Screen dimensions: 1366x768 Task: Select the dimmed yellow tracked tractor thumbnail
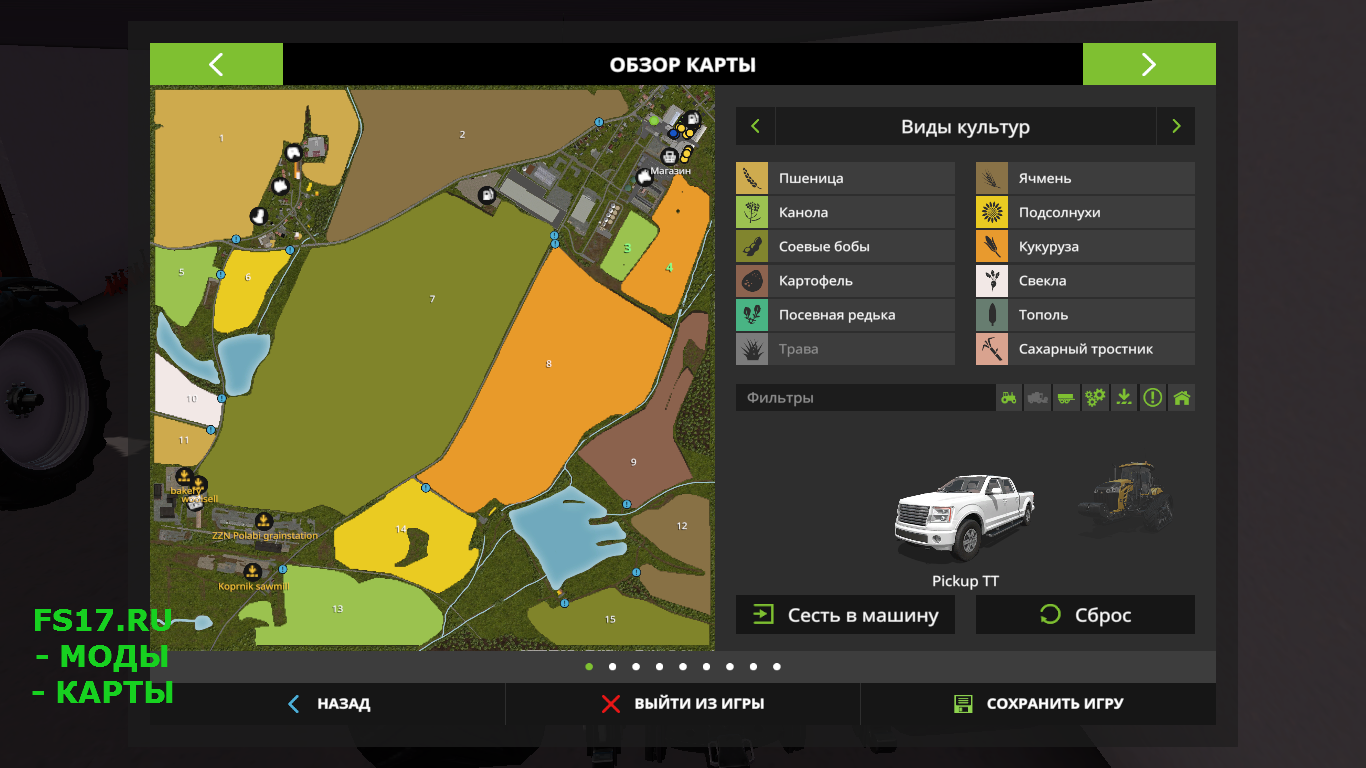(x=1127, y=497)
